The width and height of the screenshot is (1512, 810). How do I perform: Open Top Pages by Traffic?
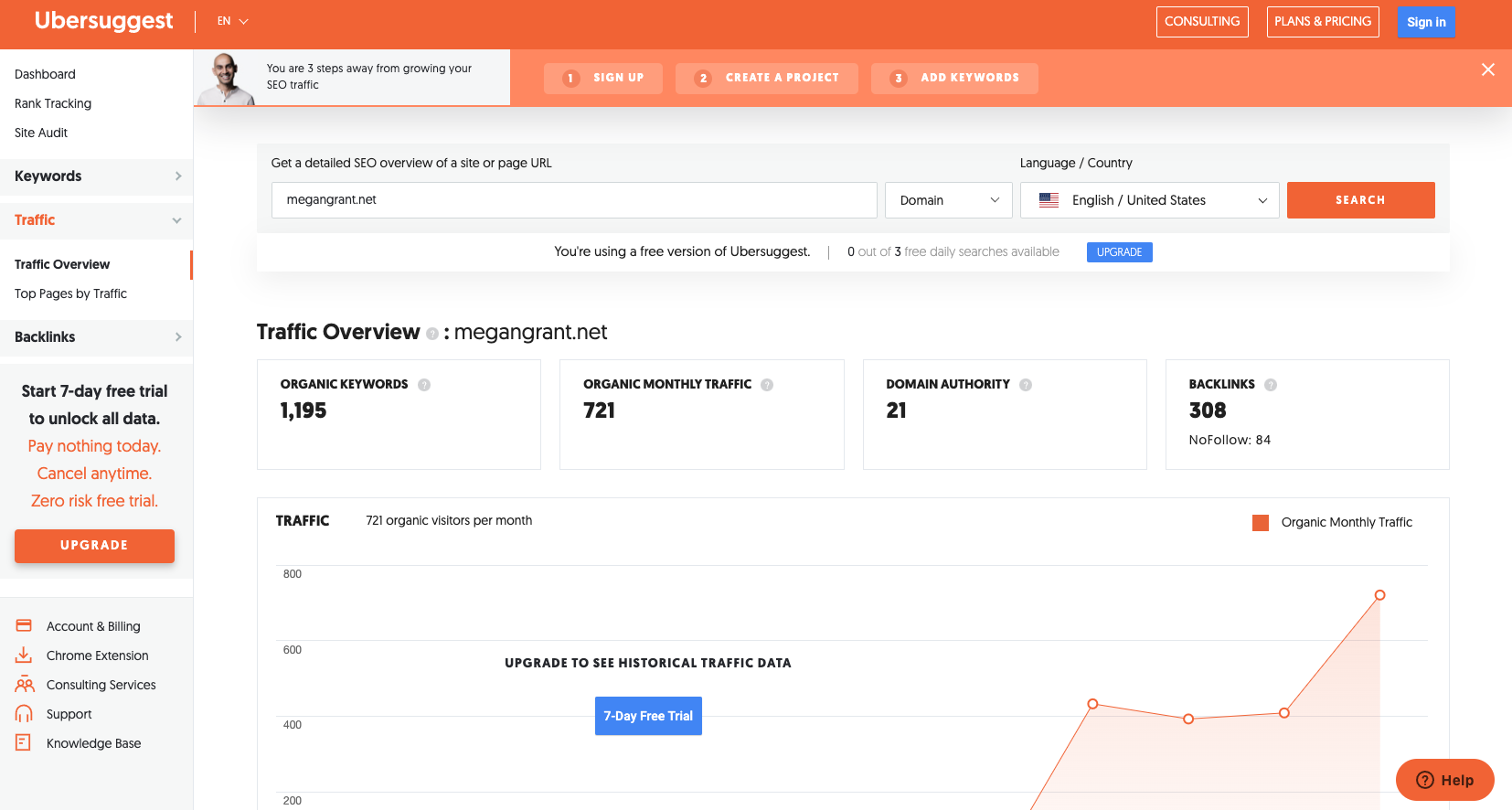pos(70,293)
